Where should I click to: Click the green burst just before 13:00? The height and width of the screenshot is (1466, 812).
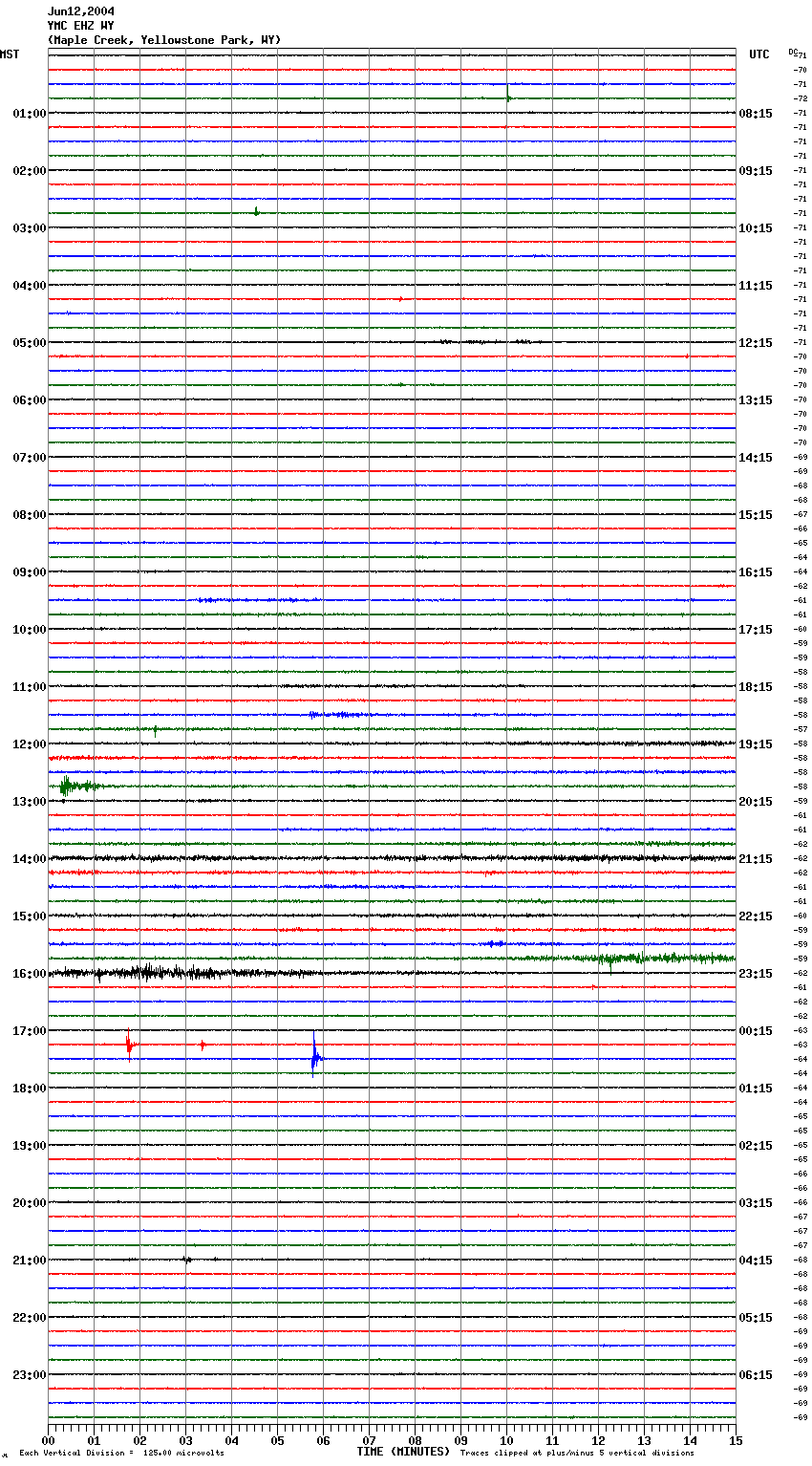pos(78,787)
